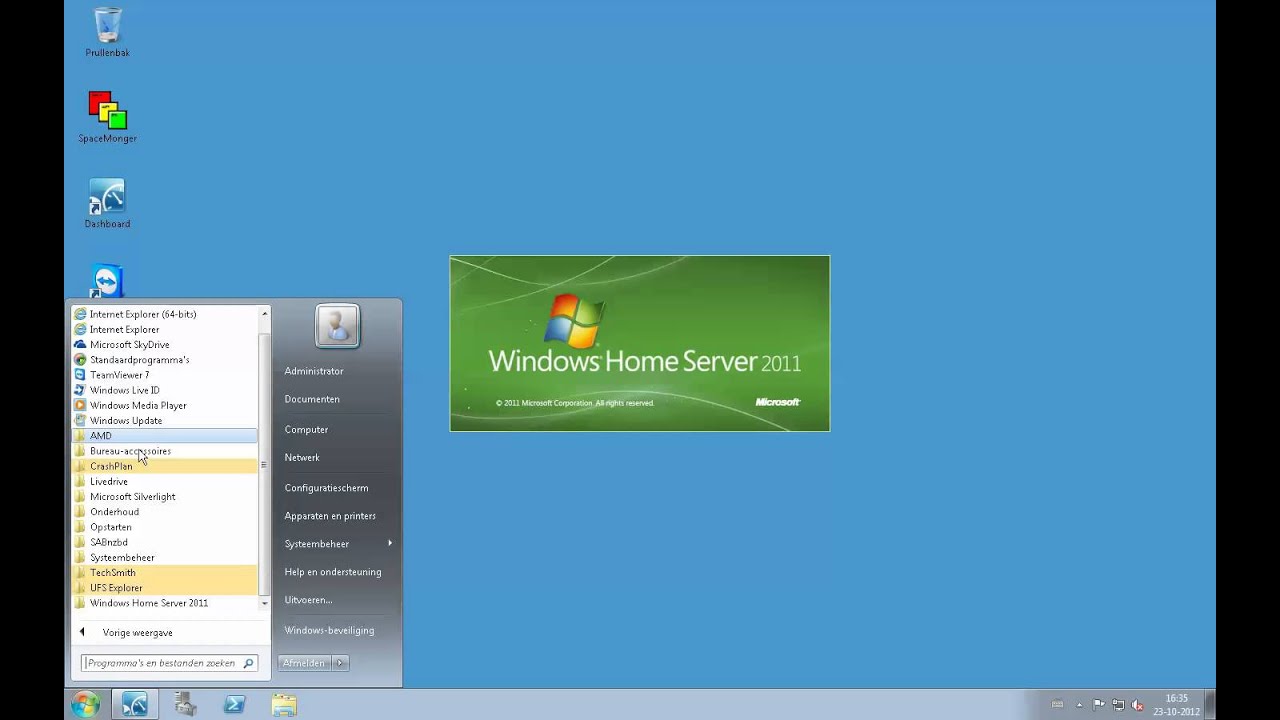
Task: Launch Internet Explorer (64-bits)
Action: point(165,314)
